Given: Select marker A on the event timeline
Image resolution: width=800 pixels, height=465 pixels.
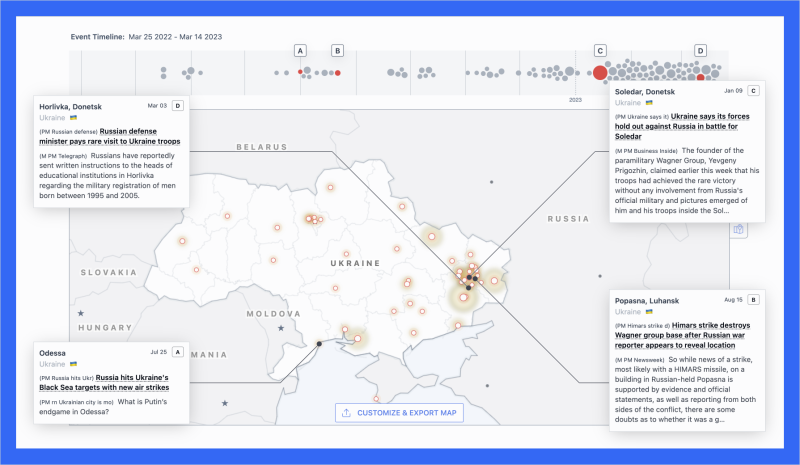Looking at the screenshot, I should 301,50.
